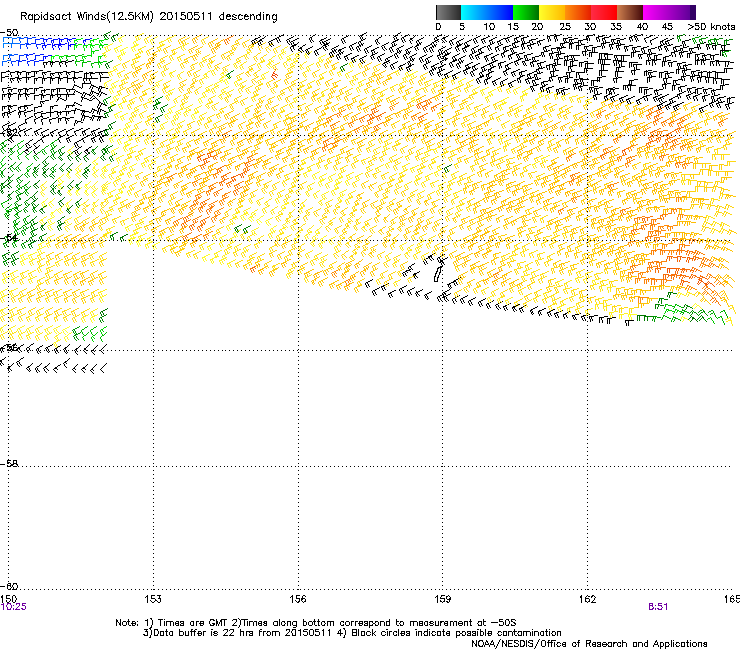Click the purple time label '10:25'
740x650 pixels.
coord(14,607)
